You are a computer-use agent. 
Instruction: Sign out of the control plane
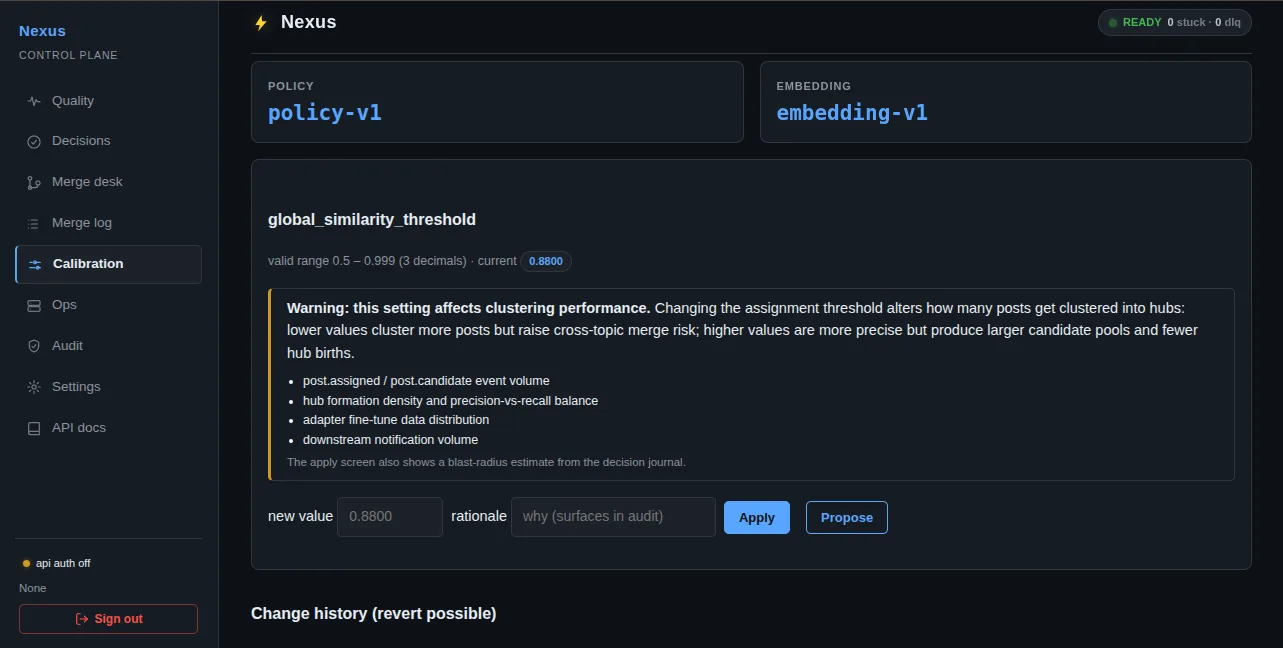tap(108, 619)
